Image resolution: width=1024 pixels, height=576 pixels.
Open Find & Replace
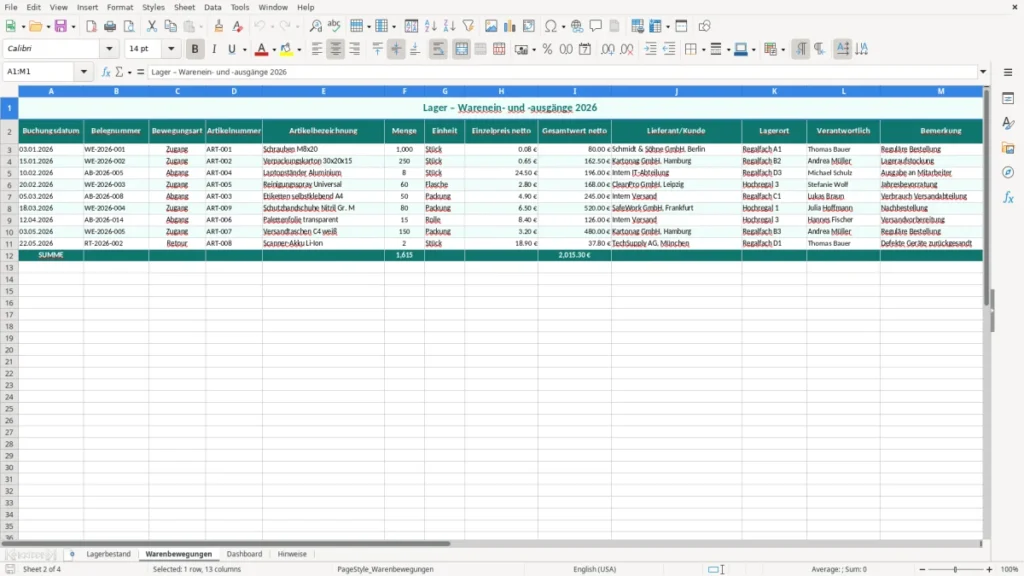(x=315, y=26)
